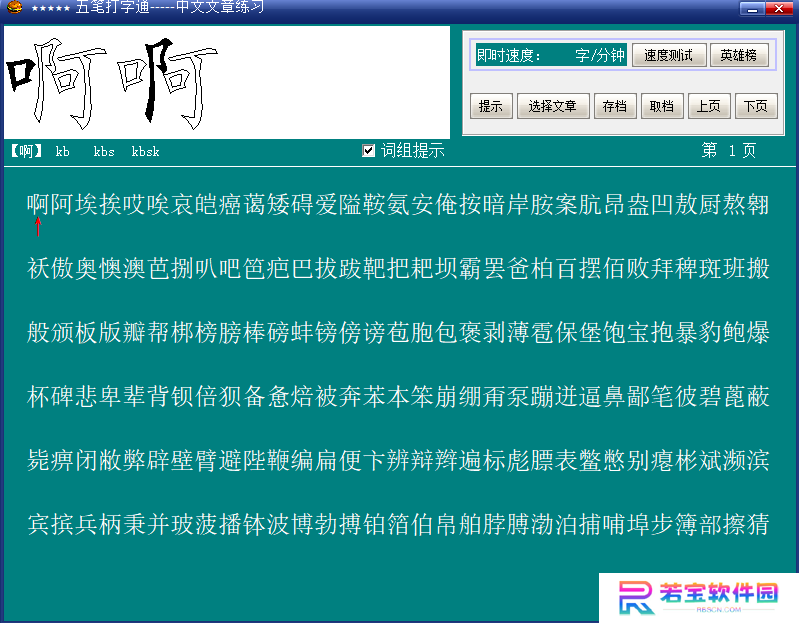
Task: Click the first large 啊 stroke display
Action: tap(57, 83)
